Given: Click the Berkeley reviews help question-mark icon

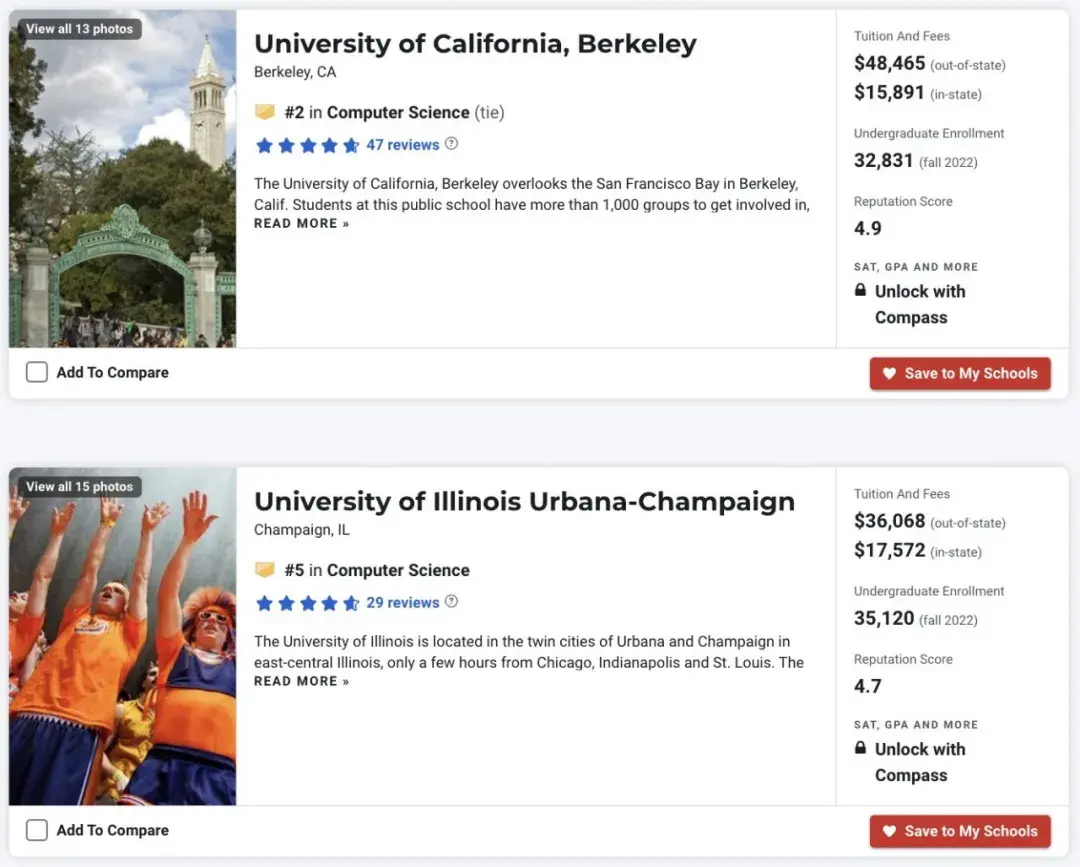Looking at the screenshot, I should [x=451, y=144].
